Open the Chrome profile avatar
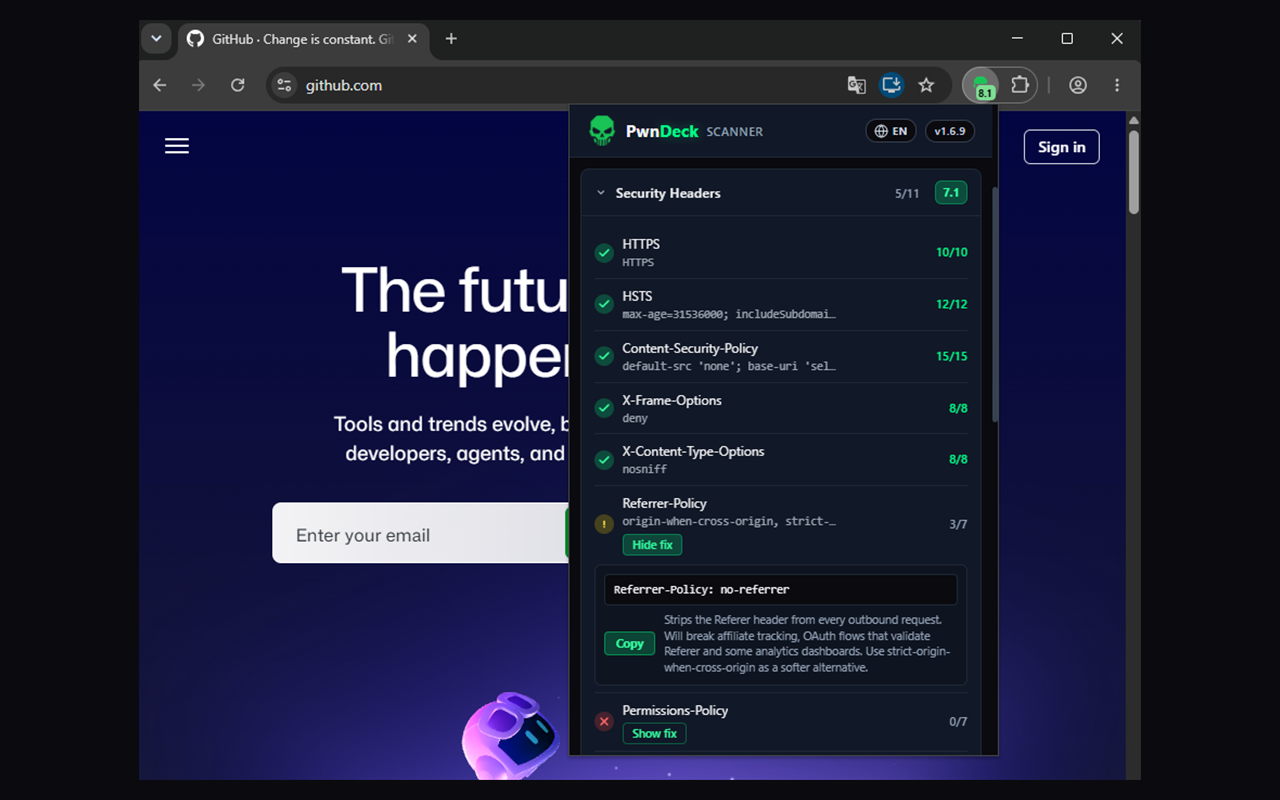This screenshot has height=800, width=1280. 1078,85
